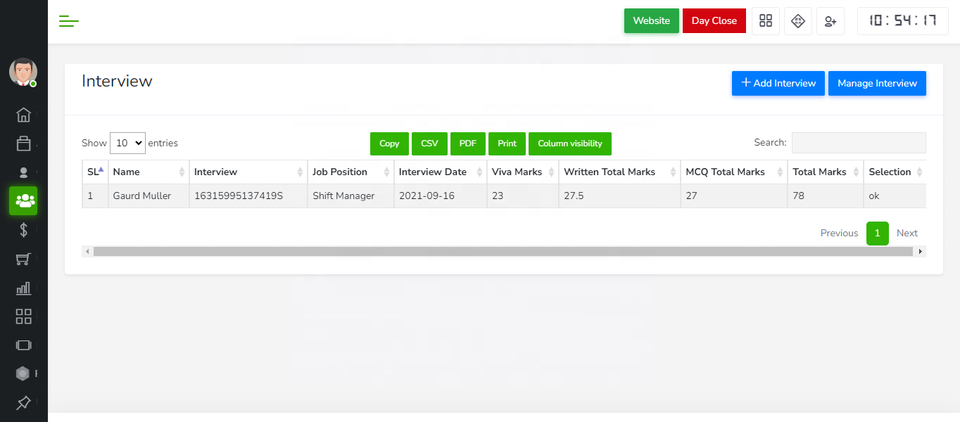
Task: Click the pin icon in sidebar
Action: (24, 403)
